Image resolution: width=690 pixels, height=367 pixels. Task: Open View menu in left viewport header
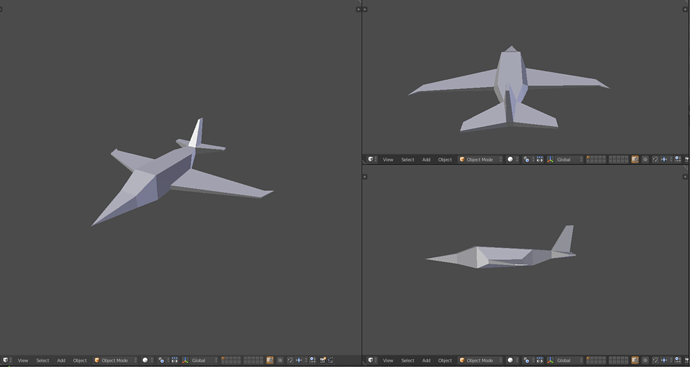(x=23, y=360)
